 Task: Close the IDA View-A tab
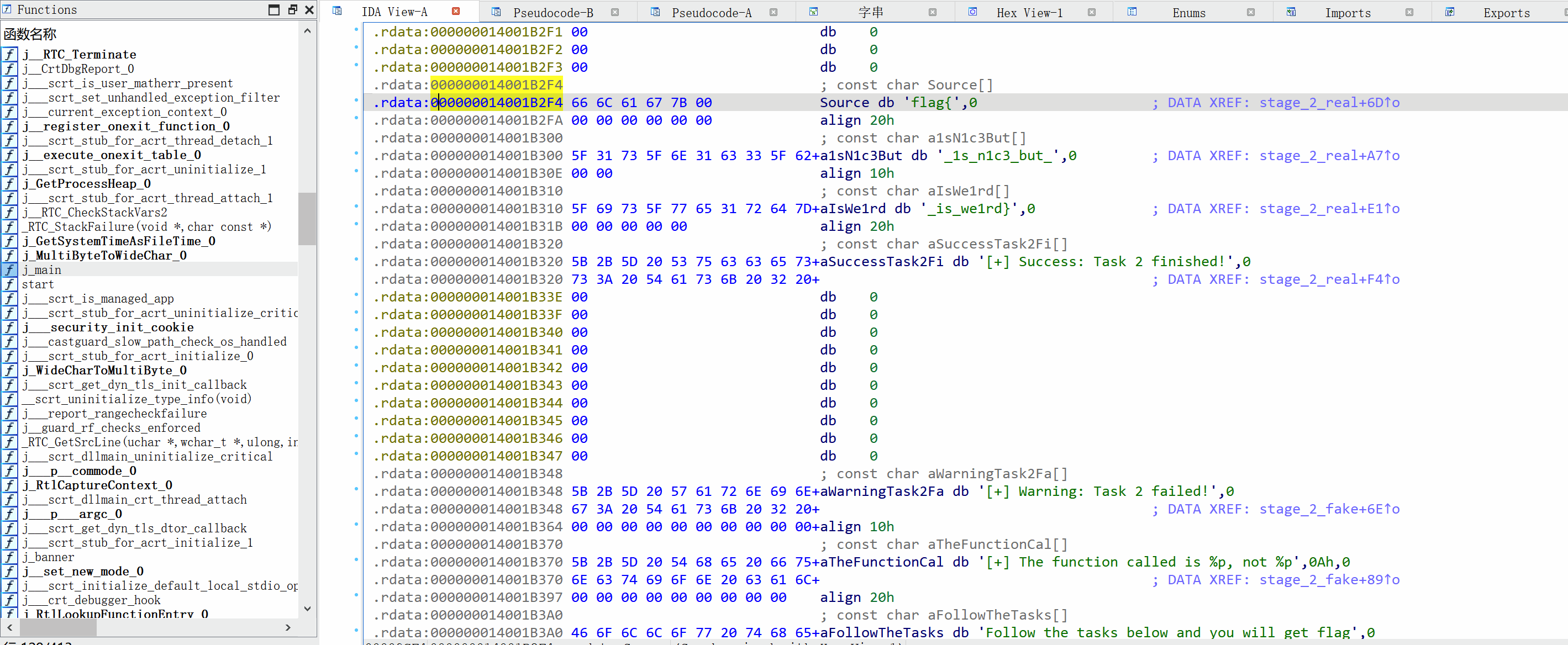point(455,12)
